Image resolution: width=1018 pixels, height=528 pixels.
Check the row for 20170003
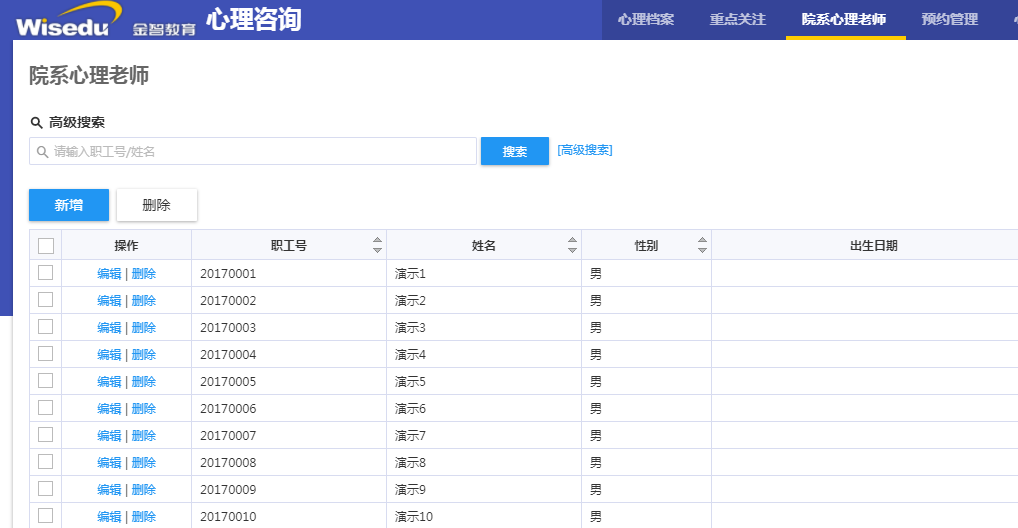tap(45, 327)
